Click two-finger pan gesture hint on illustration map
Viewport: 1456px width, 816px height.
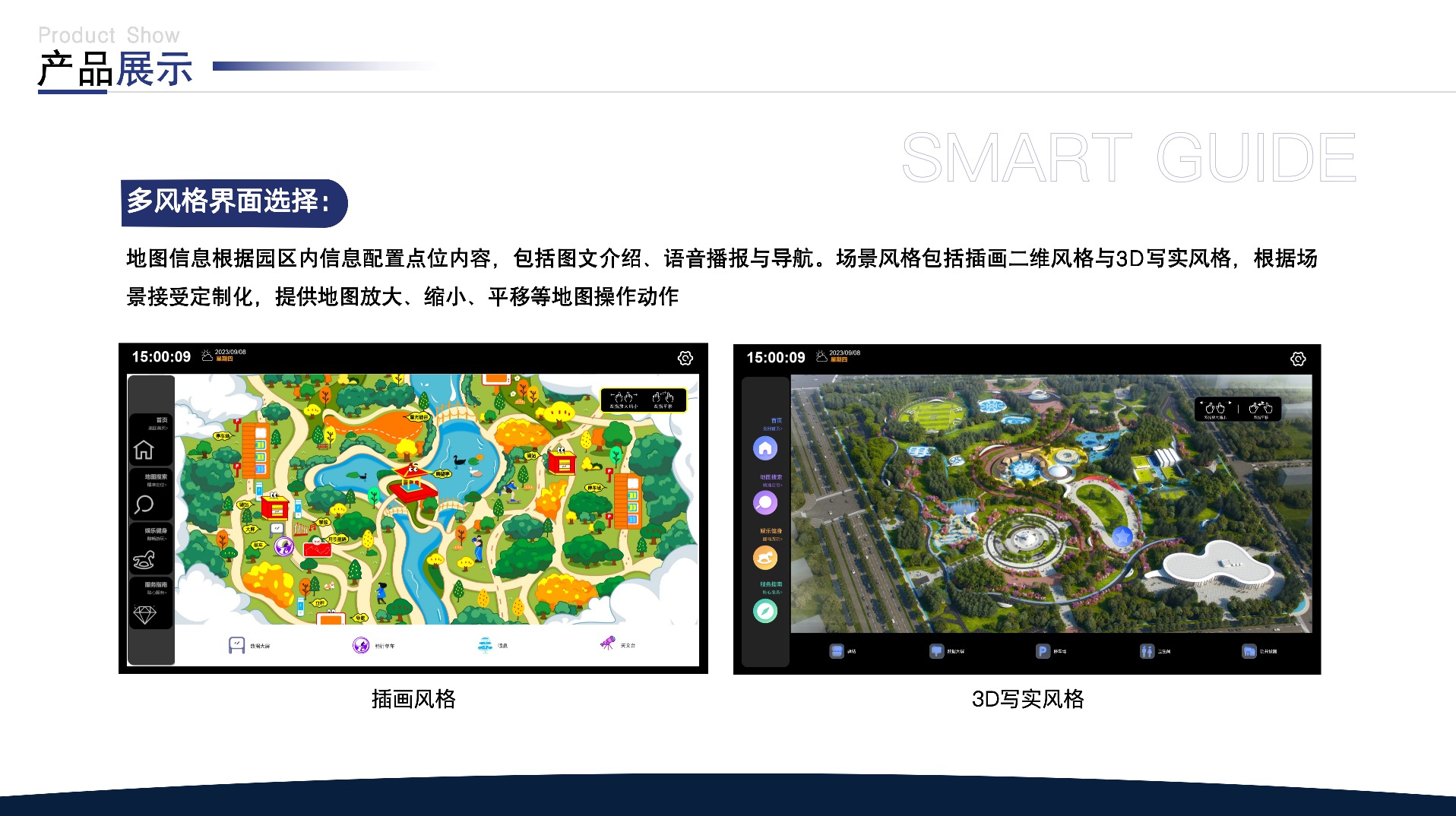coord(663,400)
